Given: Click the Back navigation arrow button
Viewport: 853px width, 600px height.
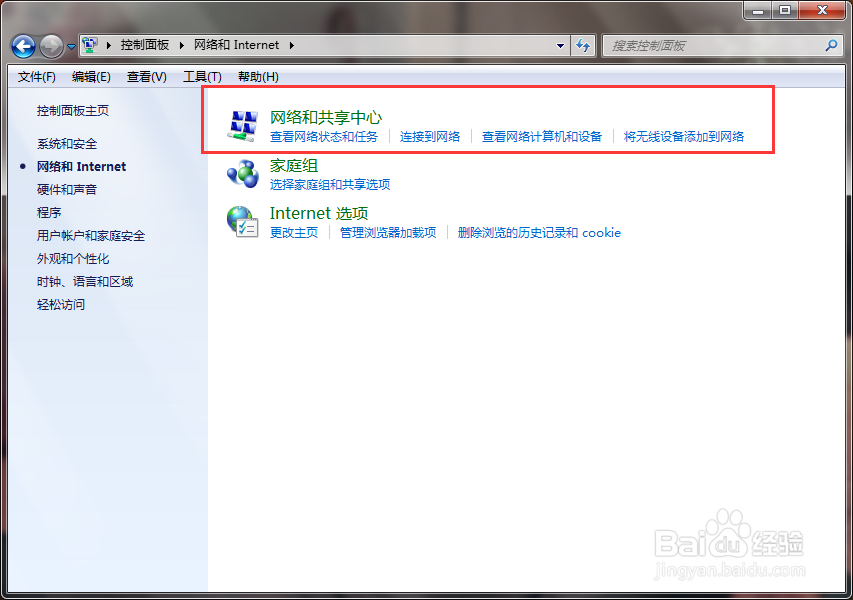Looking at the screenshot, I should tap(23, 46).
